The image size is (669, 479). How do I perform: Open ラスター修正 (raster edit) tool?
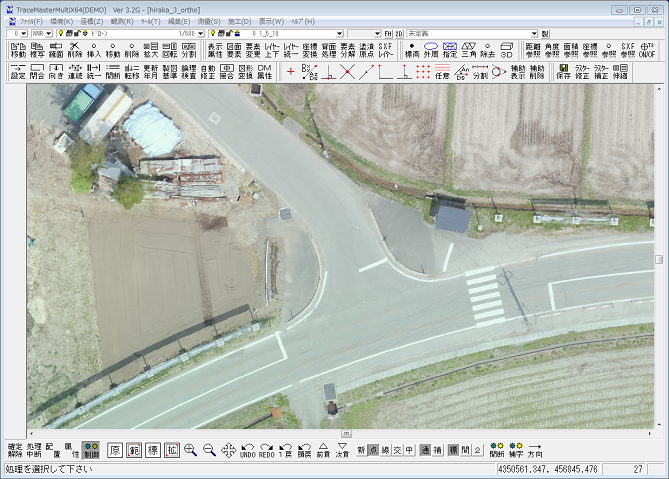(582, 72)
